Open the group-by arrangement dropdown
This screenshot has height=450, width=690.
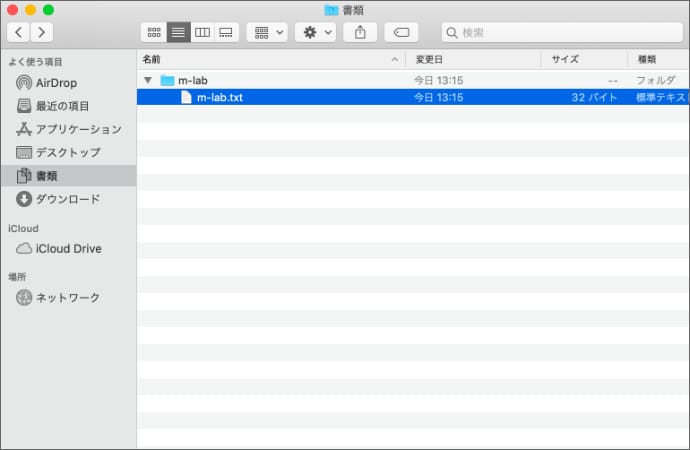point(267,32)
